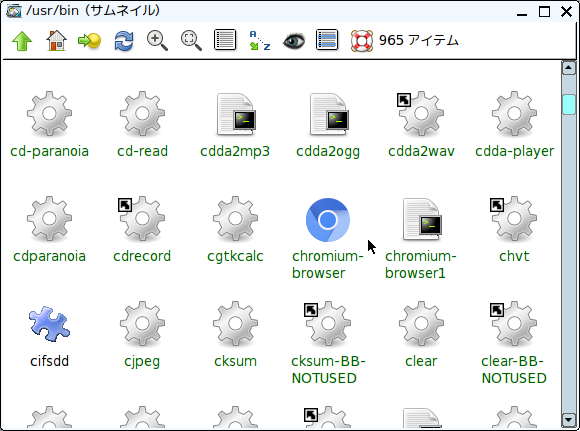Select the cd-paranoia gear icon
This screenshot has width=580, height=431.
(49, 114)
